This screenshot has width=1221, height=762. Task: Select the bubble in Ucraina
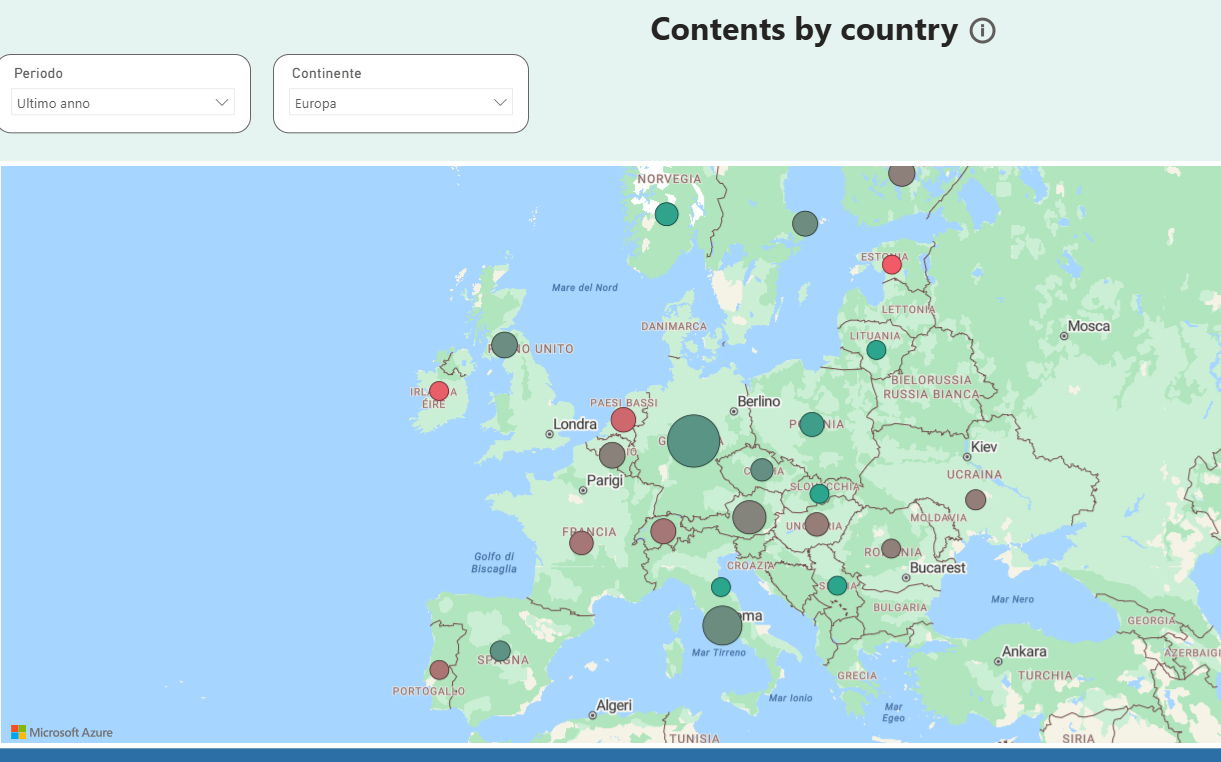(x=975, y=500)
